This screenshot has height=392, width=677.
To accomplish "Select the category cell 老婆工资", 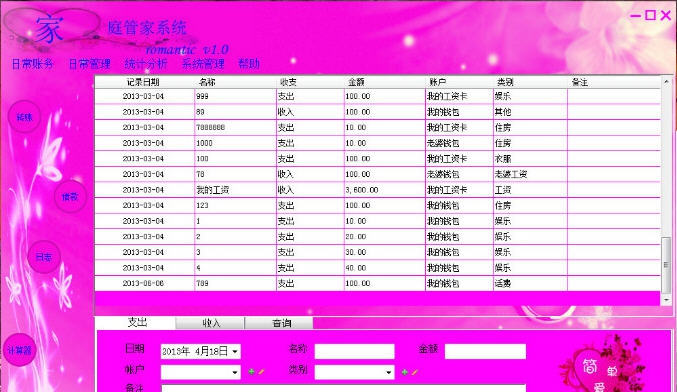I will [x=530, y=174].
